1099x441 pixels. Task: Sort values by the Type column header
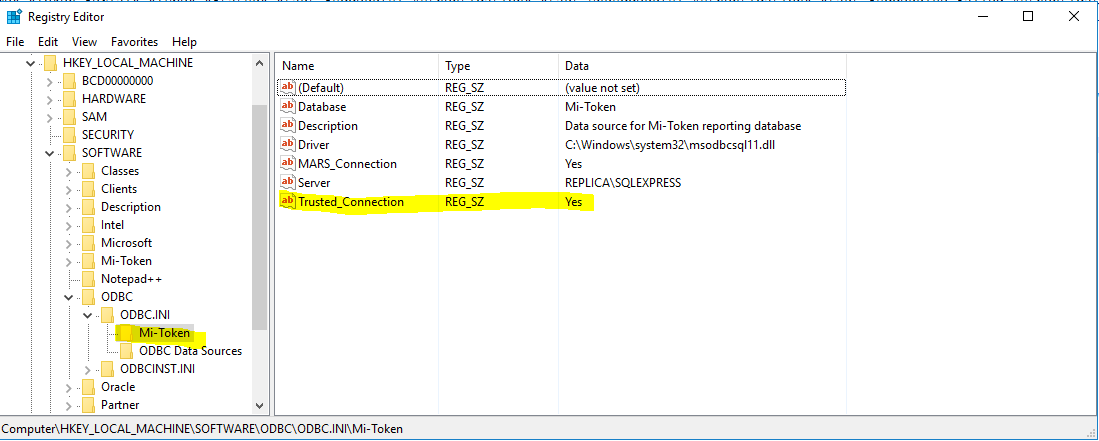499,66
